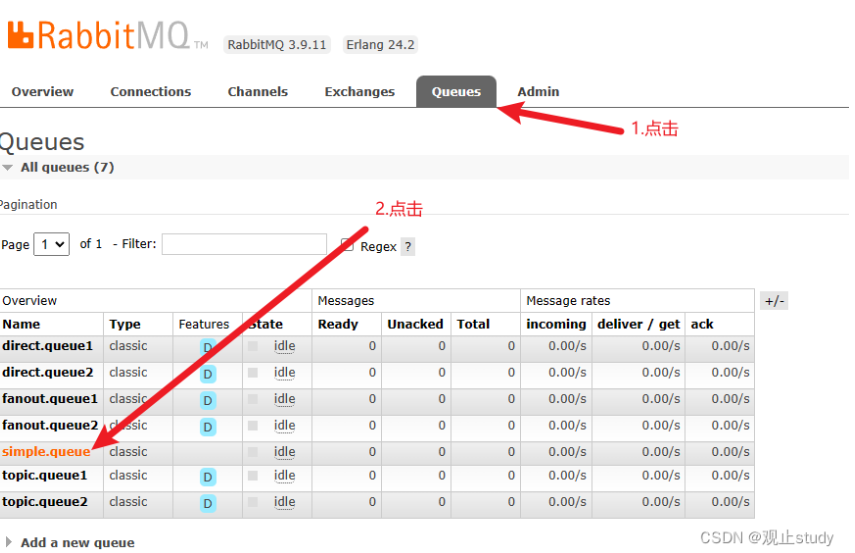The height and width of the screenshot is (553, 855).
Task: Sort the table by Name column
Action: (21, 324)
